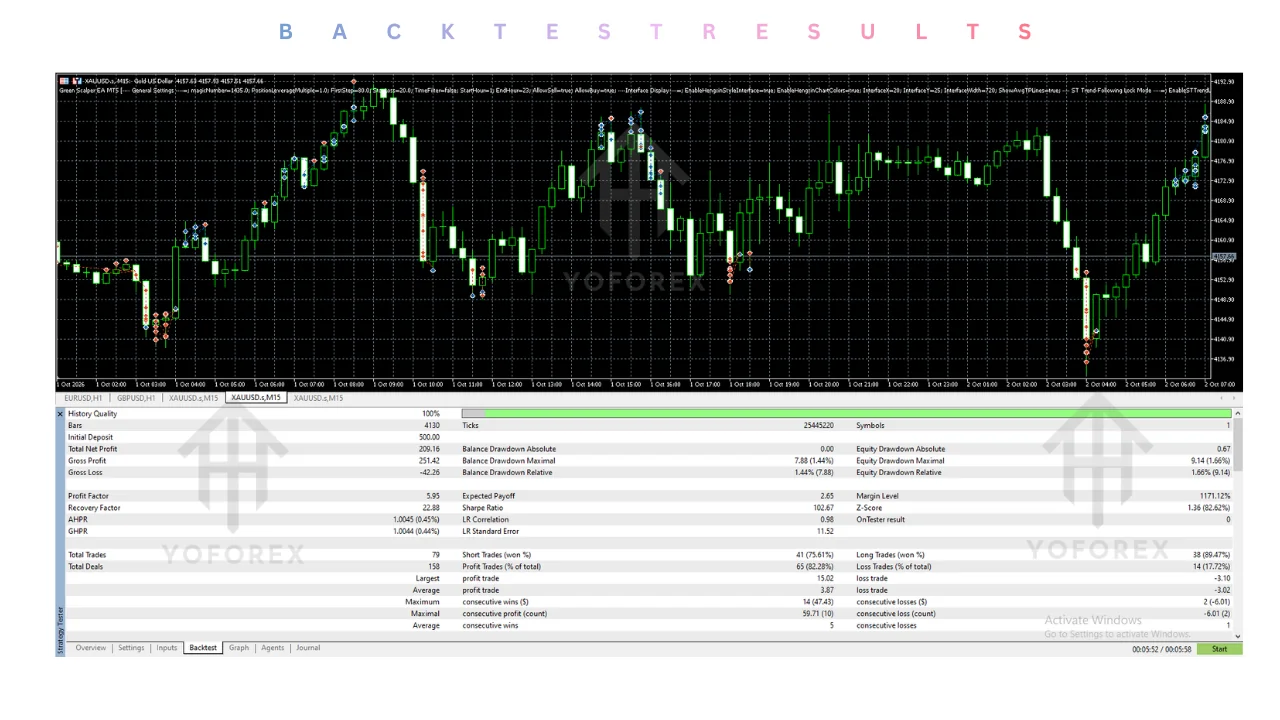1280x720 pixels.
Task: Click the small chart icon left of the XAUUSD.s title
Action: [79, 81]
